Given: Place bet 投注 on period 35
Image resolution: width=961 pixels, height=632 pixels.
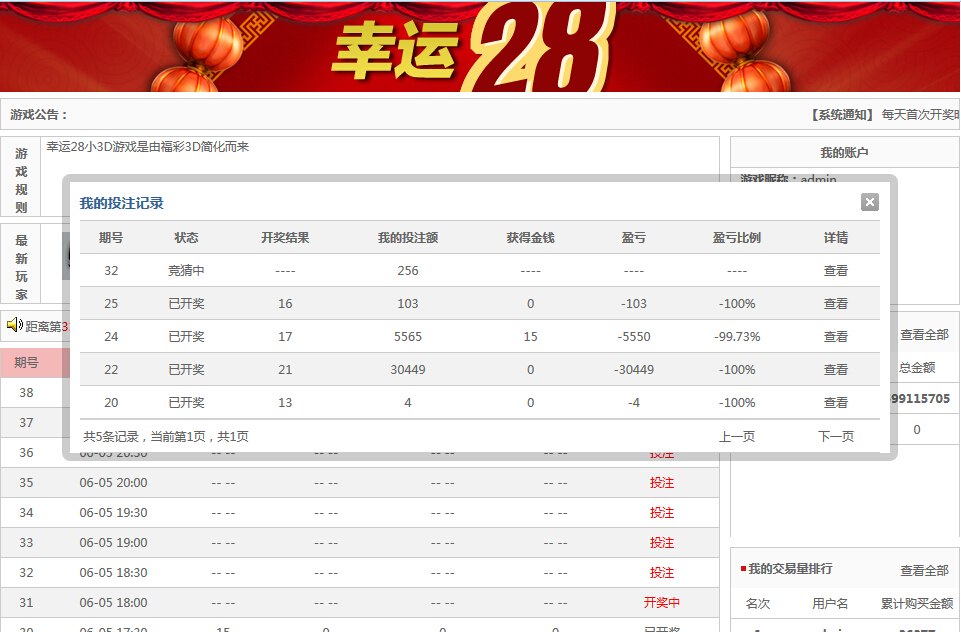Looking at the screenshot, I should pos(662,482).
